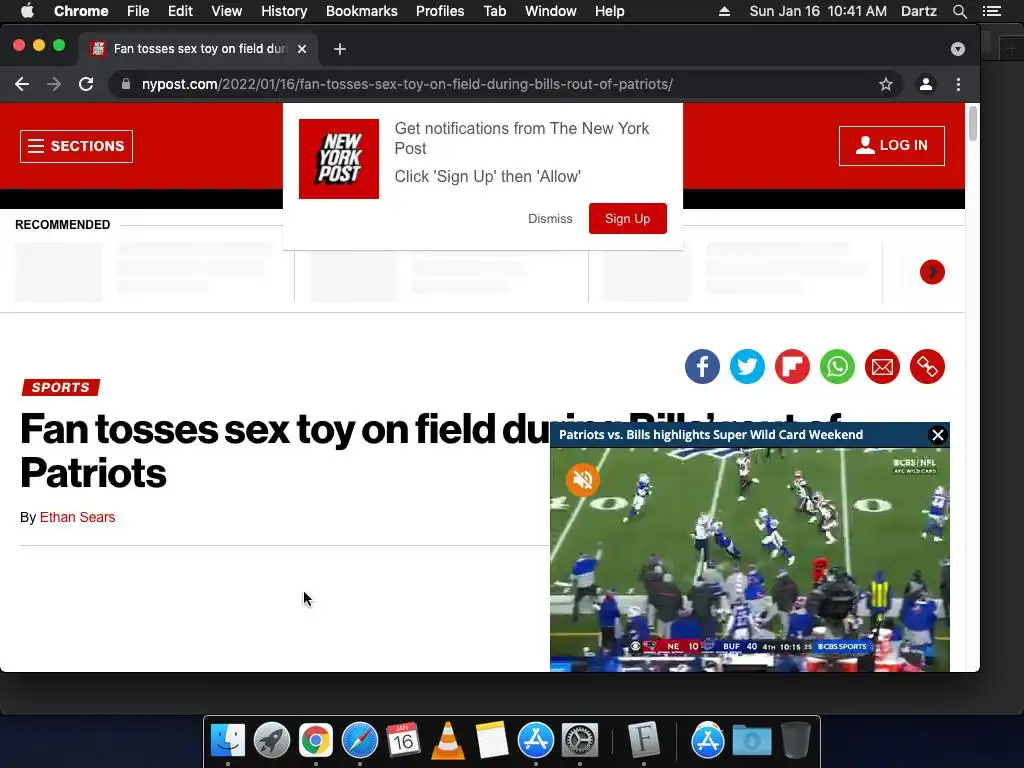Select the Fan tosses article tab
Image resolution: width=1024 pixels, height=768 pixels.
pos(199,49)
